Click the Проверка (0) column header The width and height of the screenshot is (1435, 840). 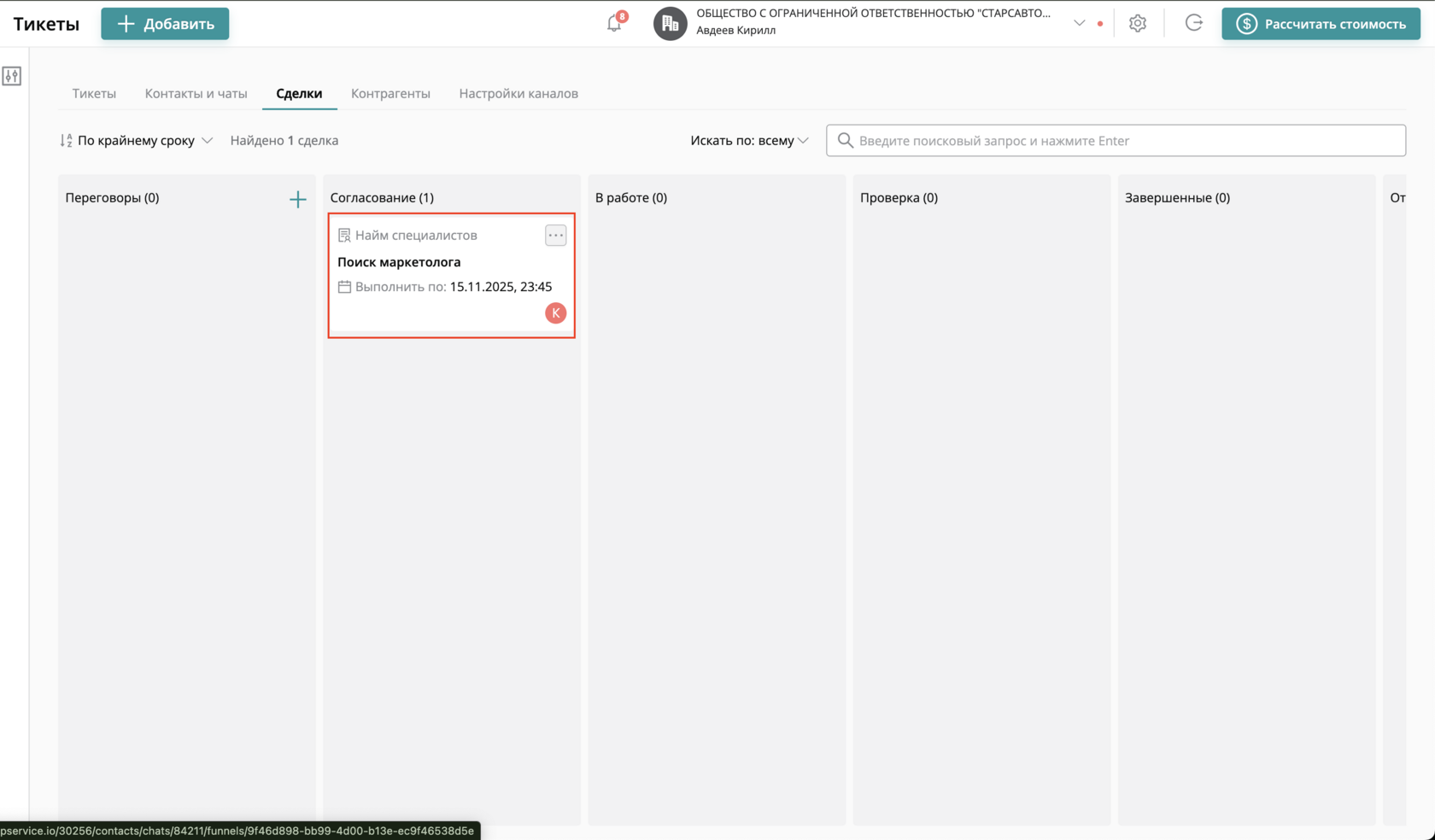coord(899,197)
